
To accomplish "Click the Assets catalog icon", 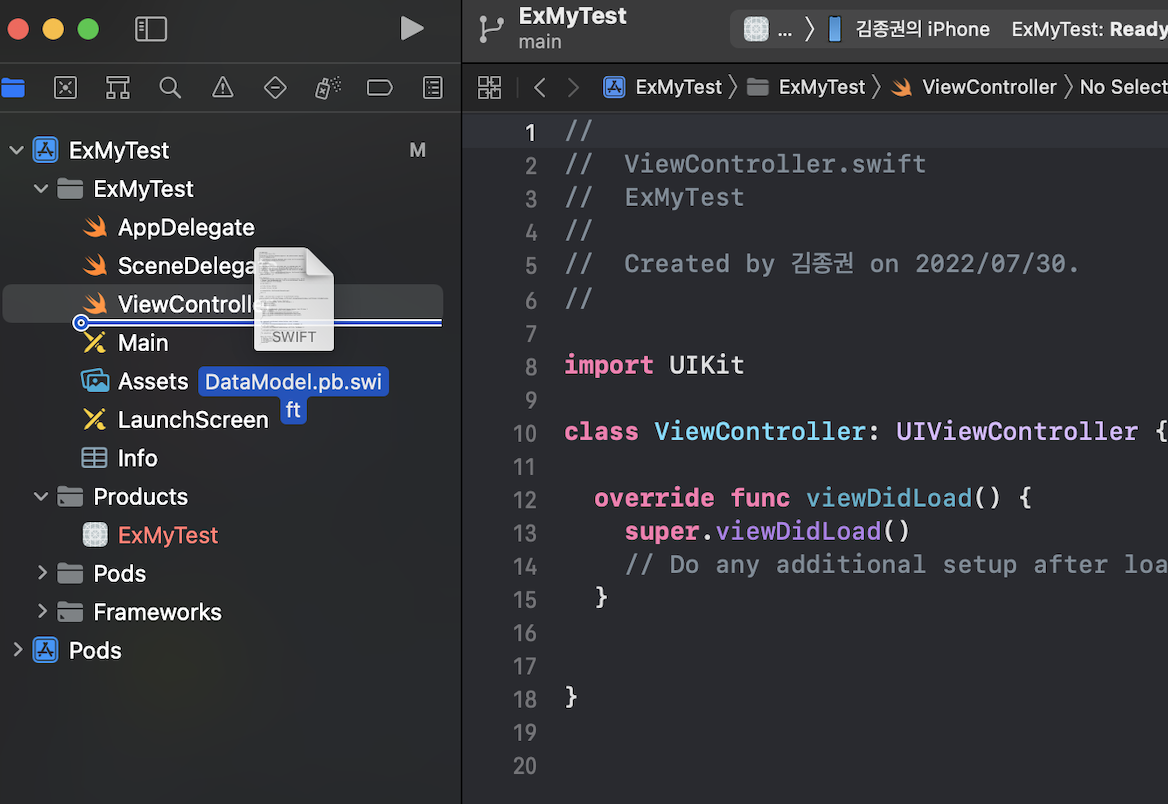I will 95,381.
